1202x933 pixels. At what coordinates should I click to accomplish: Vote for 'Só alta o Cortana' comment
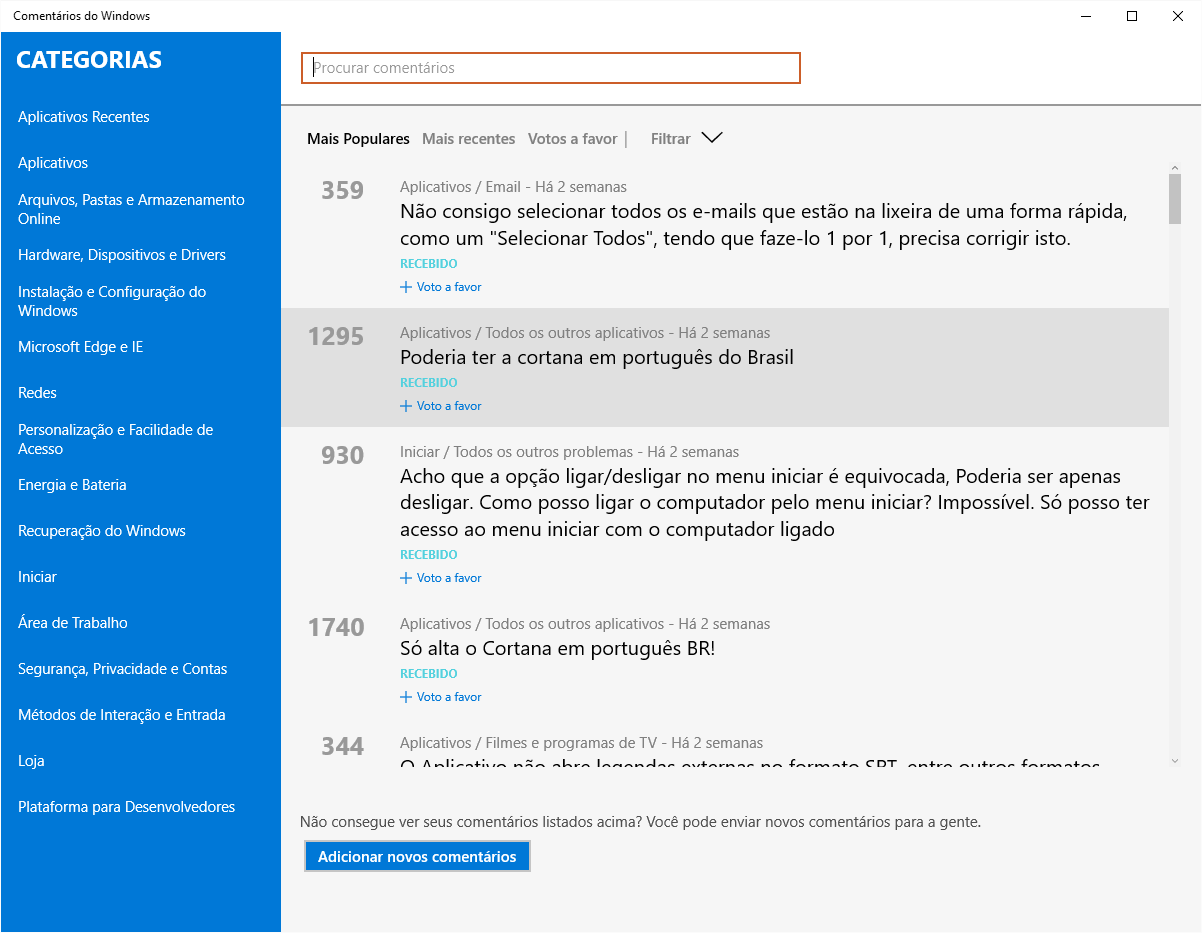click(x=441, y=697)
